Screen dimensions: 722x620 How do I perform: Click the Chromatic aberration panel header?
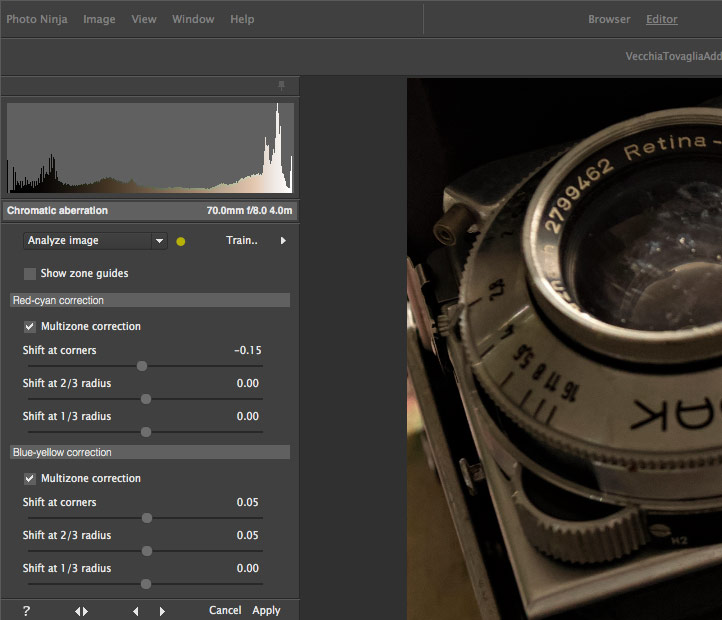click(x=150, y=211)
